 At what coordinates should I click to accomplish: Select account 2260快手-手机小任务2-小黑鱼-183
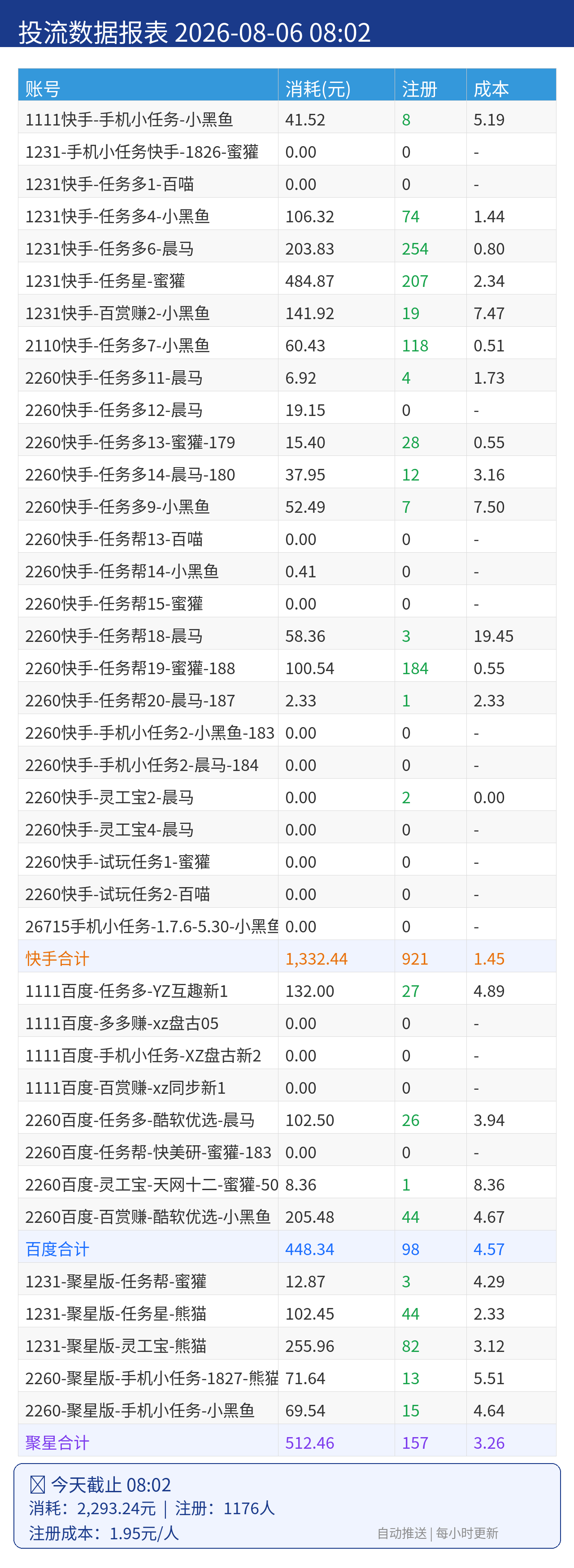150,733
